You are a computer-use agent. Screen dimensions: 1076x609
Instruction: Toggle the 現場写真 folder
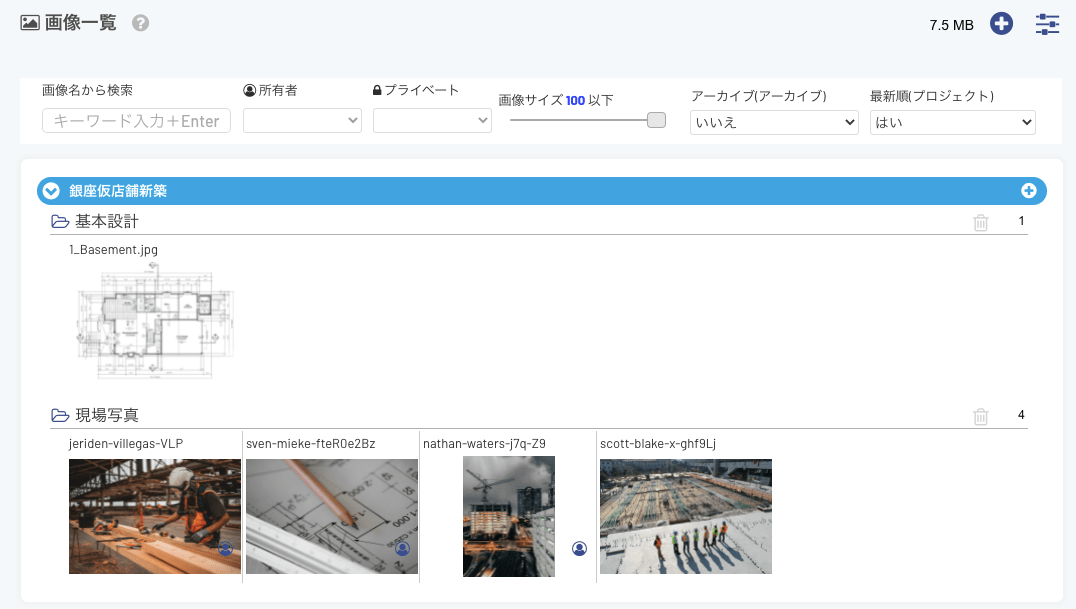[x=60, y=415]
